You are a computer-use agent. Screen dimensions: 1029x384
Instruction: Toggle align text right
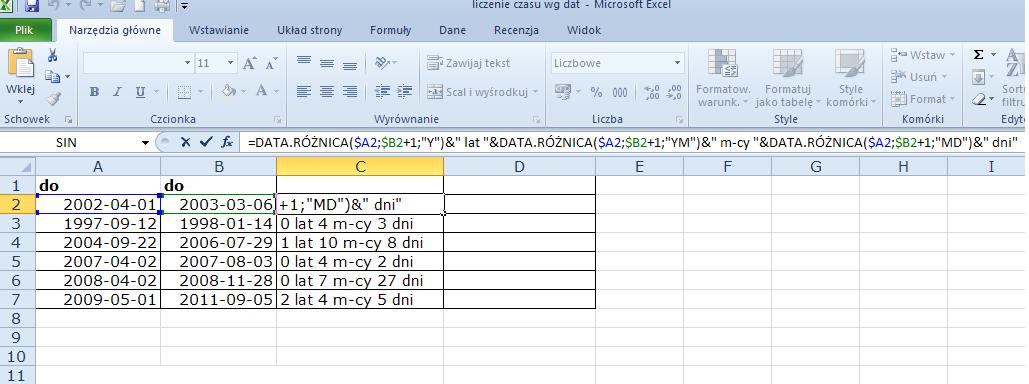pos(350,92)
